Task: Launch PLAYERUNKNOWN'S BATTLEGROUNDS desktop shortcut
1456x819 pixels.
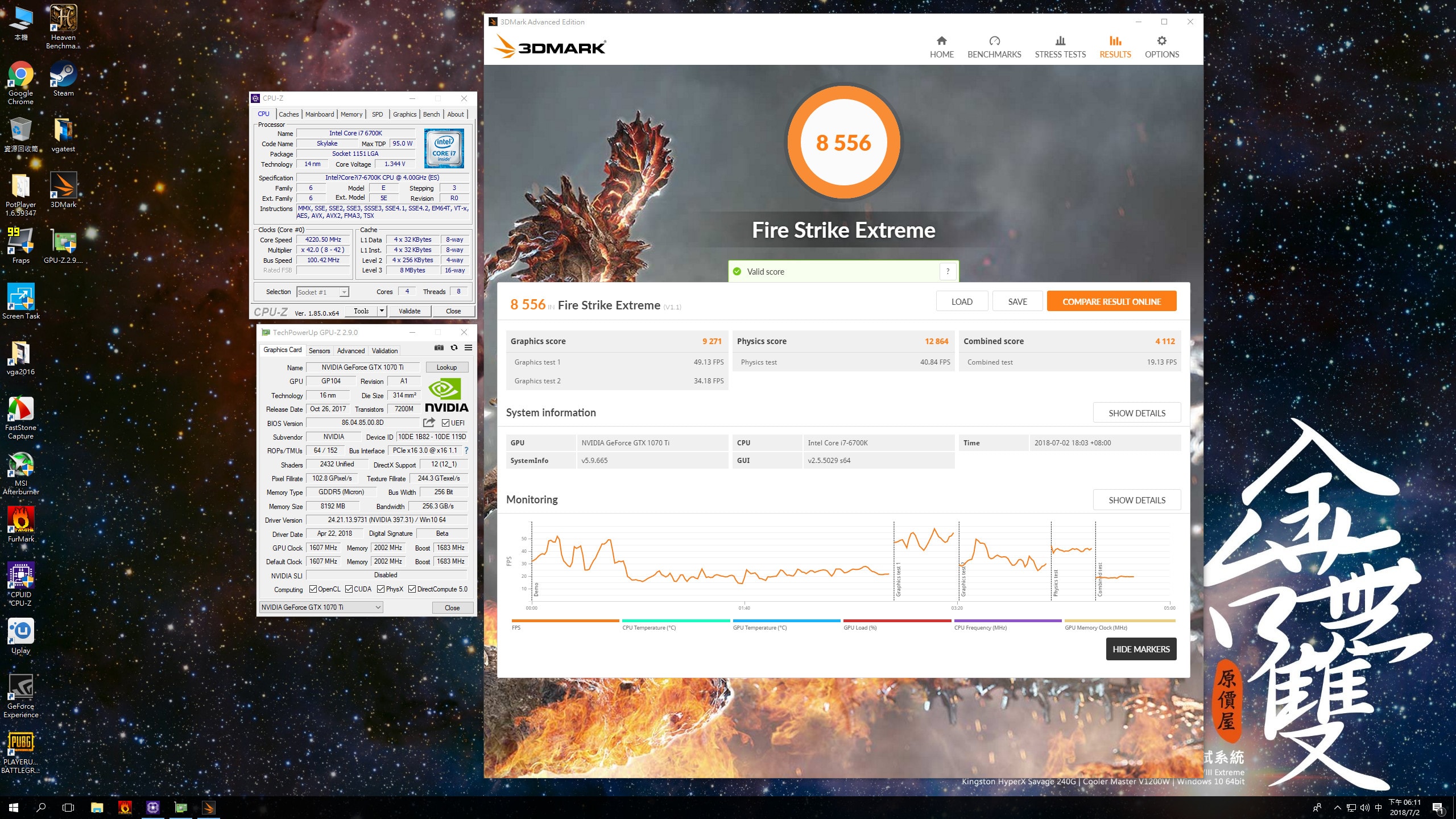Action: pyautogui.click(x=20, y=752)
